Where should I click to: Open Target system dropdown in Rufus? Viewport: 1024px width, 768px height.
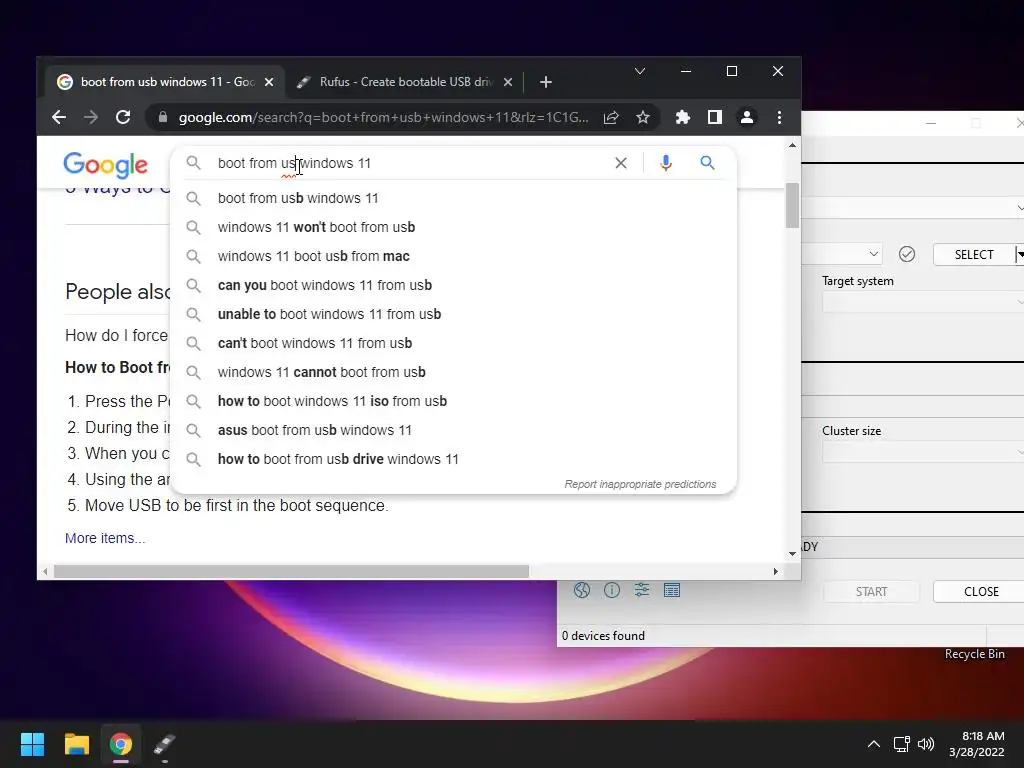point(923,302)
